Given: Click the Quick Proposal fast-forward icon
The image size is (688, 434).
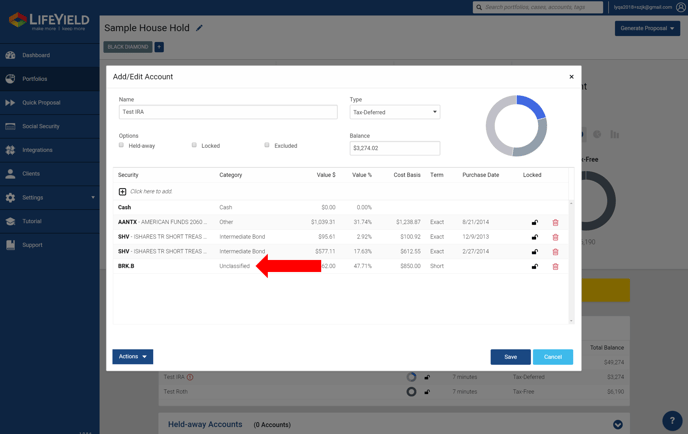Looking at the screenshot, I should (10, 103).
